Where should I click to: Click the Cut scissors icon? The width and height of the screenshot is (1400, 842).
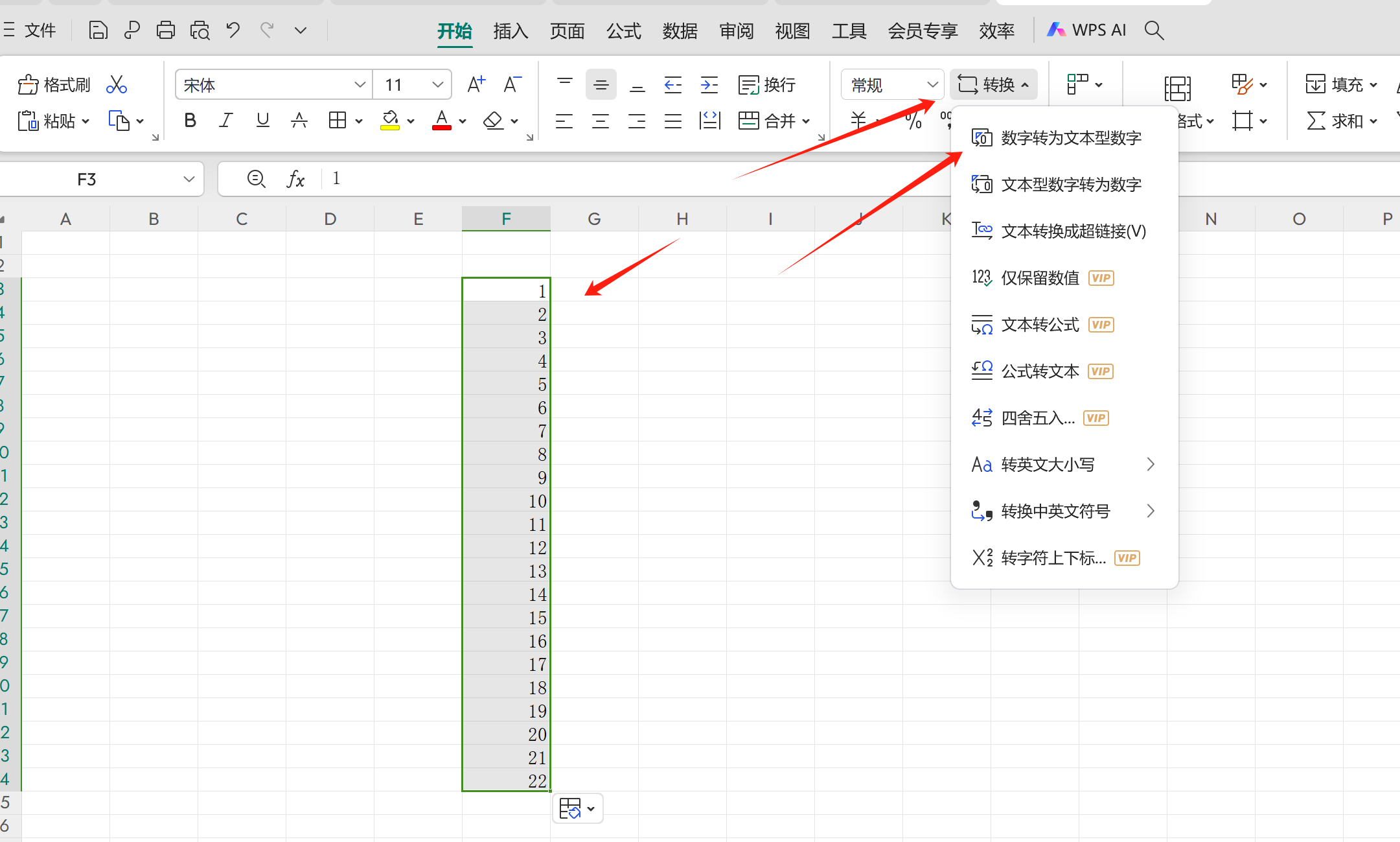(117, 85)
